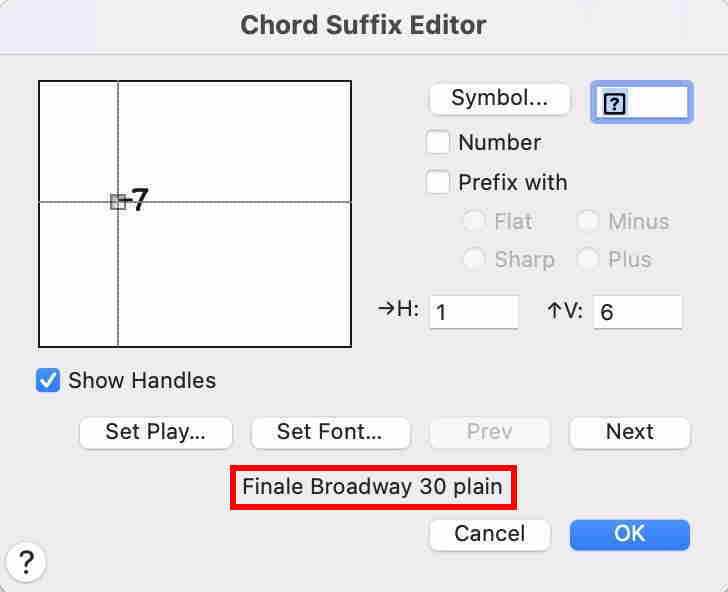Cancel the Chord Suffix Editor
This screenshot has width=728, height=592.
coord(489,534)
